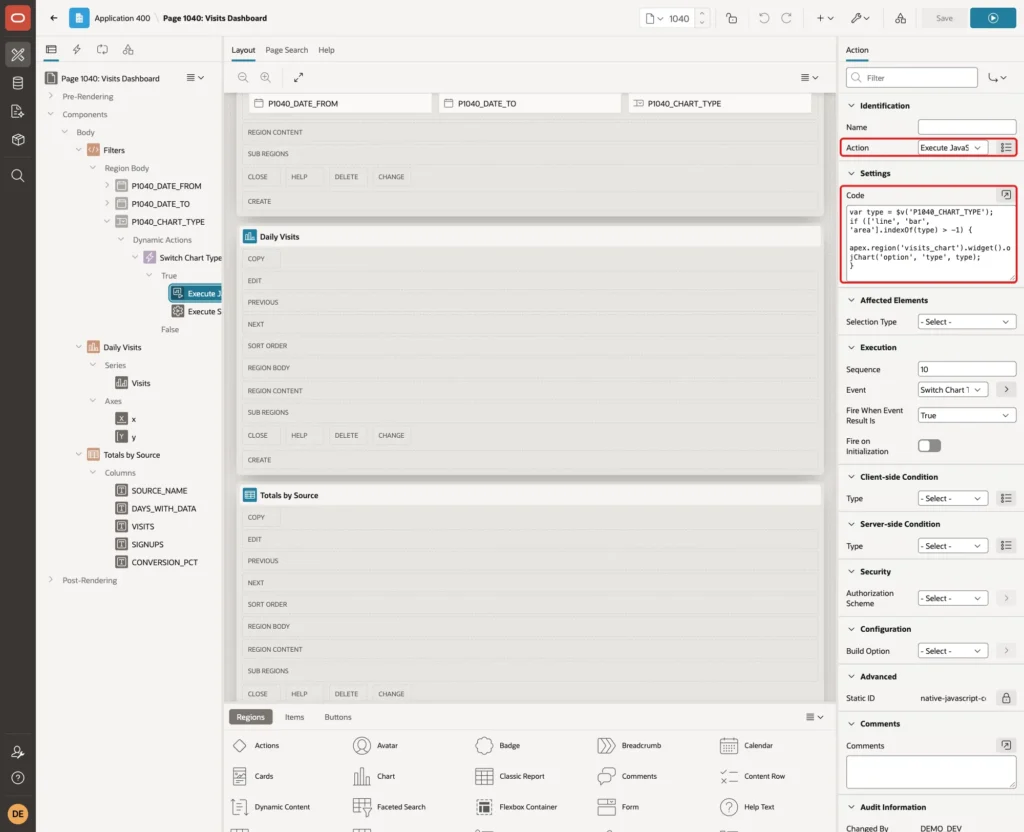Expand the Pre-Rendering node

(50, 96)
